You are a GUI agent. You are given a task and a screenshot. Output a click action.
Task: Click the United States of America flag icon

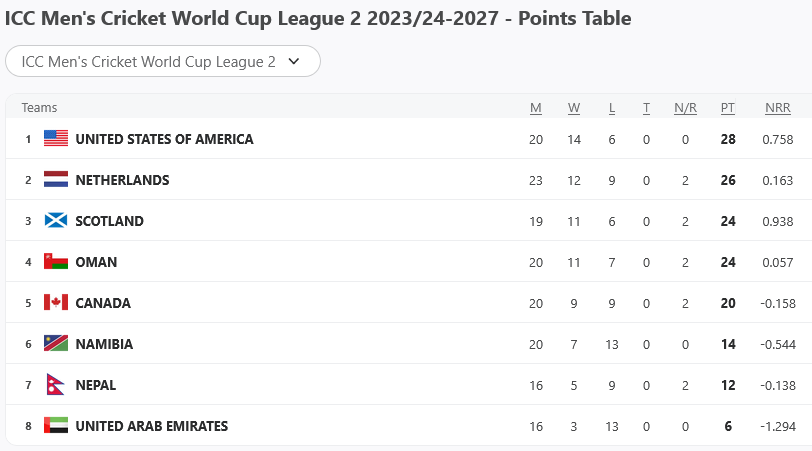(x=56, y=139)
